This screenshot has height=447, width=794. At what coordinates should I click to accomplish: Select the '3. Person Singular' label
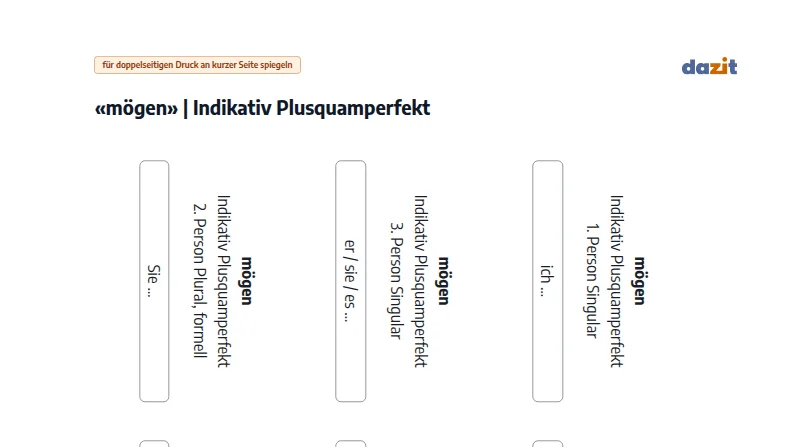coord(397,281)
